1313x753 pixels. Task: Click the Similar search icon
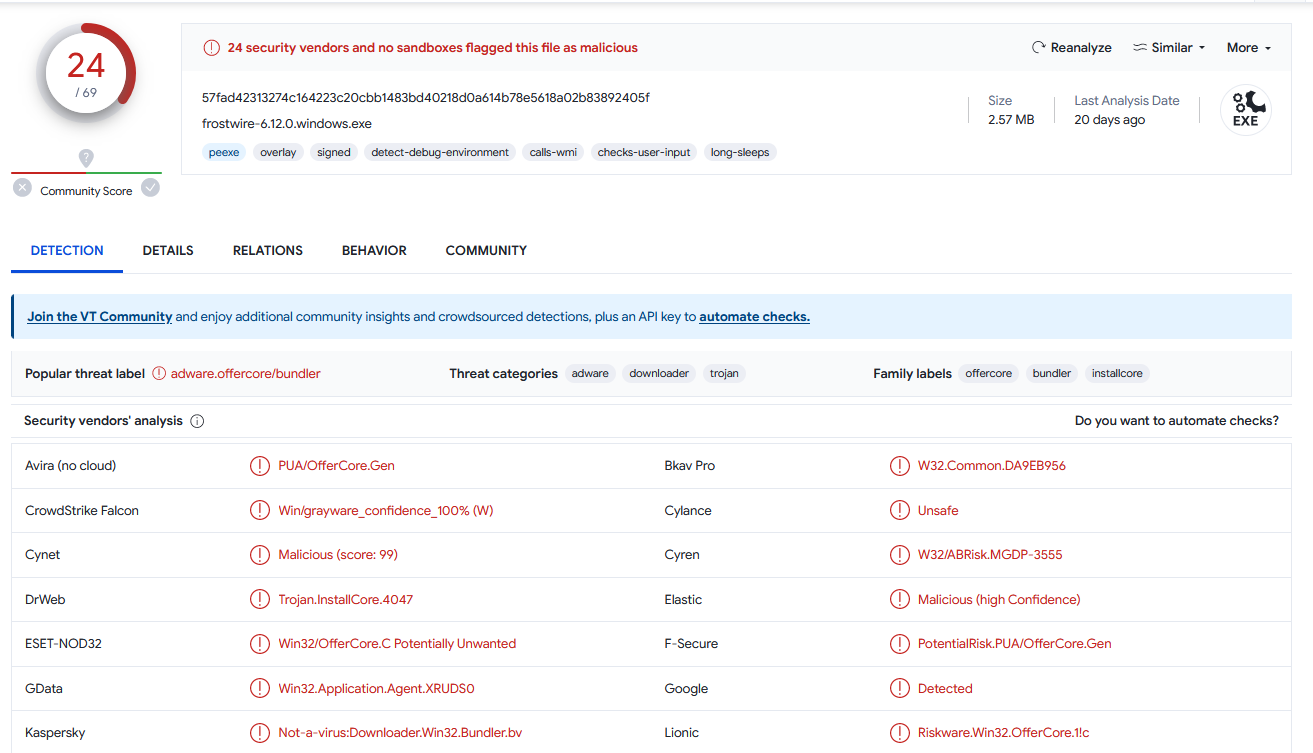pyautogui.click(x=1140, y=47)
